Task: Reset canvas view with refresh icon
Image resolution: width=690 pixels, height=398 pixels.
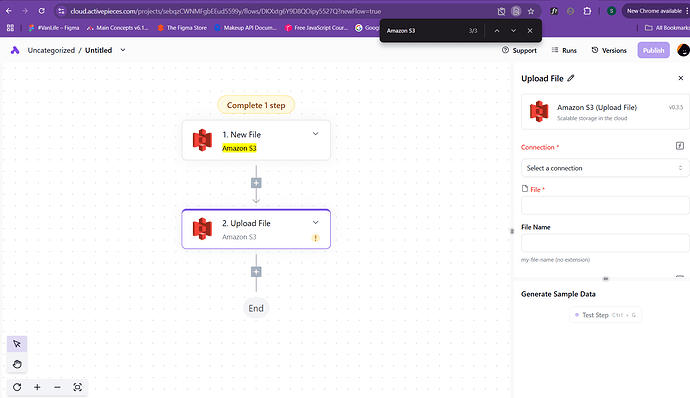Action: pyautogui.click(x=17, y=387)
